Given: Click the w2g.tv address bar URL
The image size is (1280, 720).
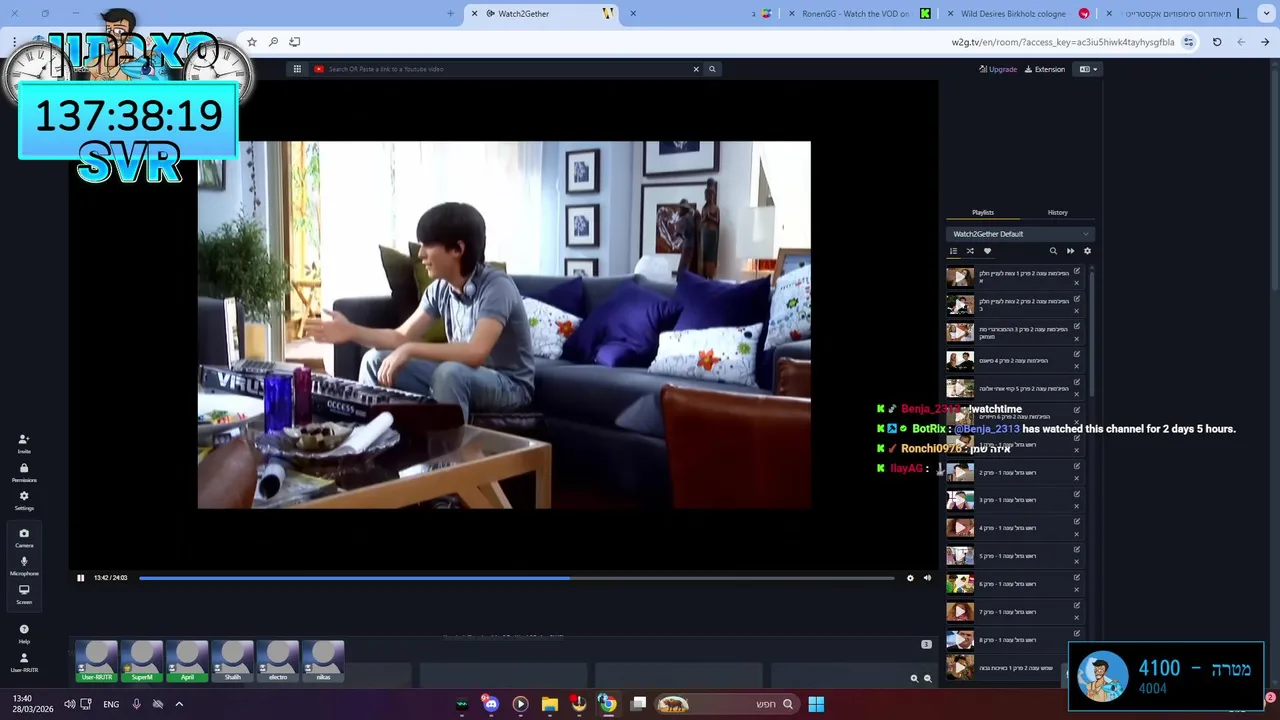Looking at the screenshot, I should (x=1063, y=42).
